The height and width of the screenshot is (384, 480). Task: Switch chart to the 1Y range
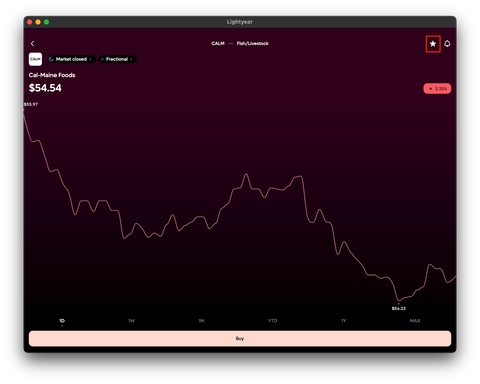point(343,321)
